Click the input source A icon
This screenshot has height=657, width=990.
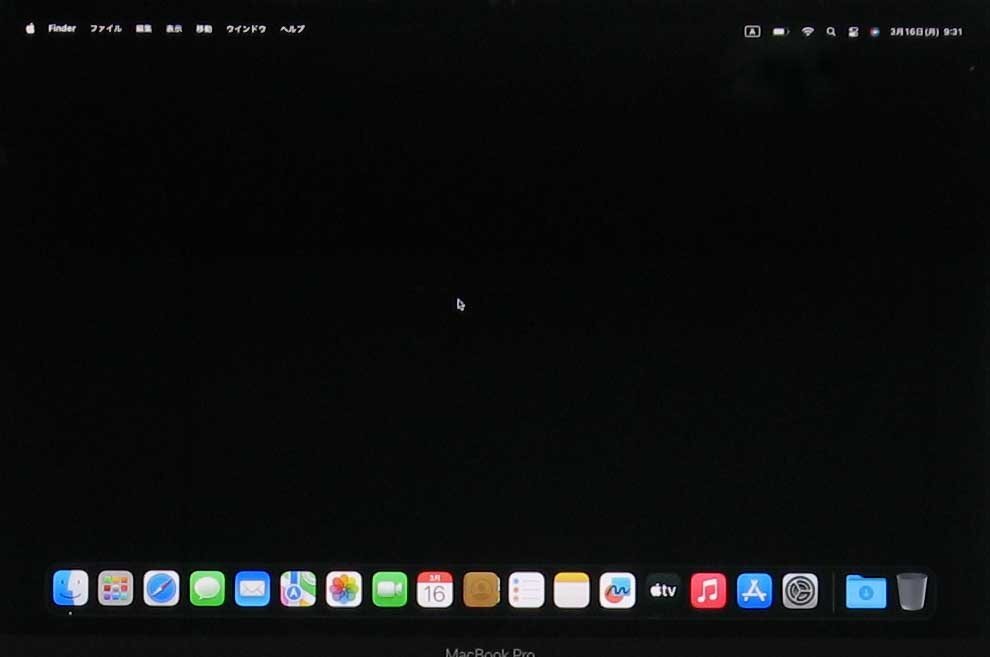pos(752,32)
